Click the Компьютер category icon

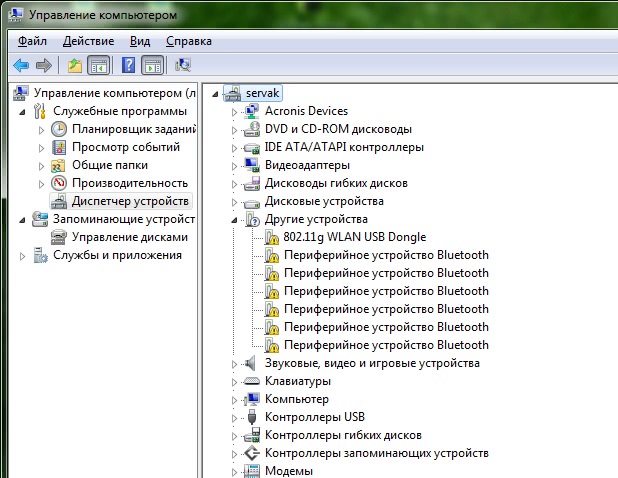[251, 399]
